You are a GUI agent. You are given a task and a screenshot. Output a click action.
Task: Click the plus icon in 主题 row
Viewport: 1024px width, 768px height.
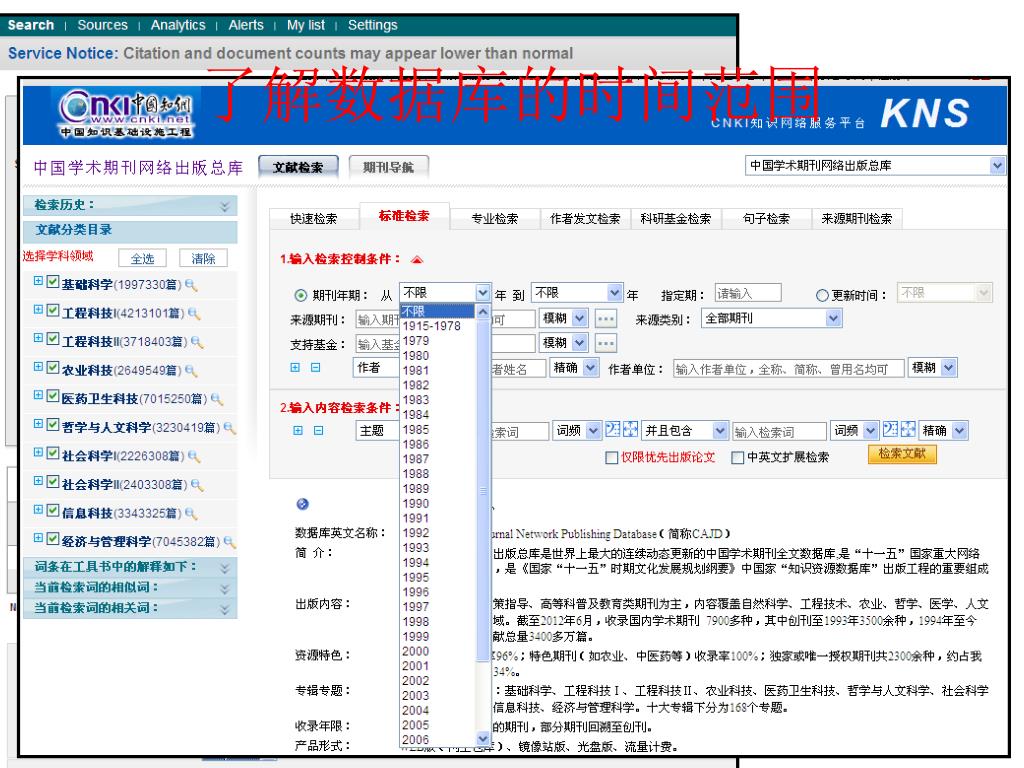[x=298, y=430]
